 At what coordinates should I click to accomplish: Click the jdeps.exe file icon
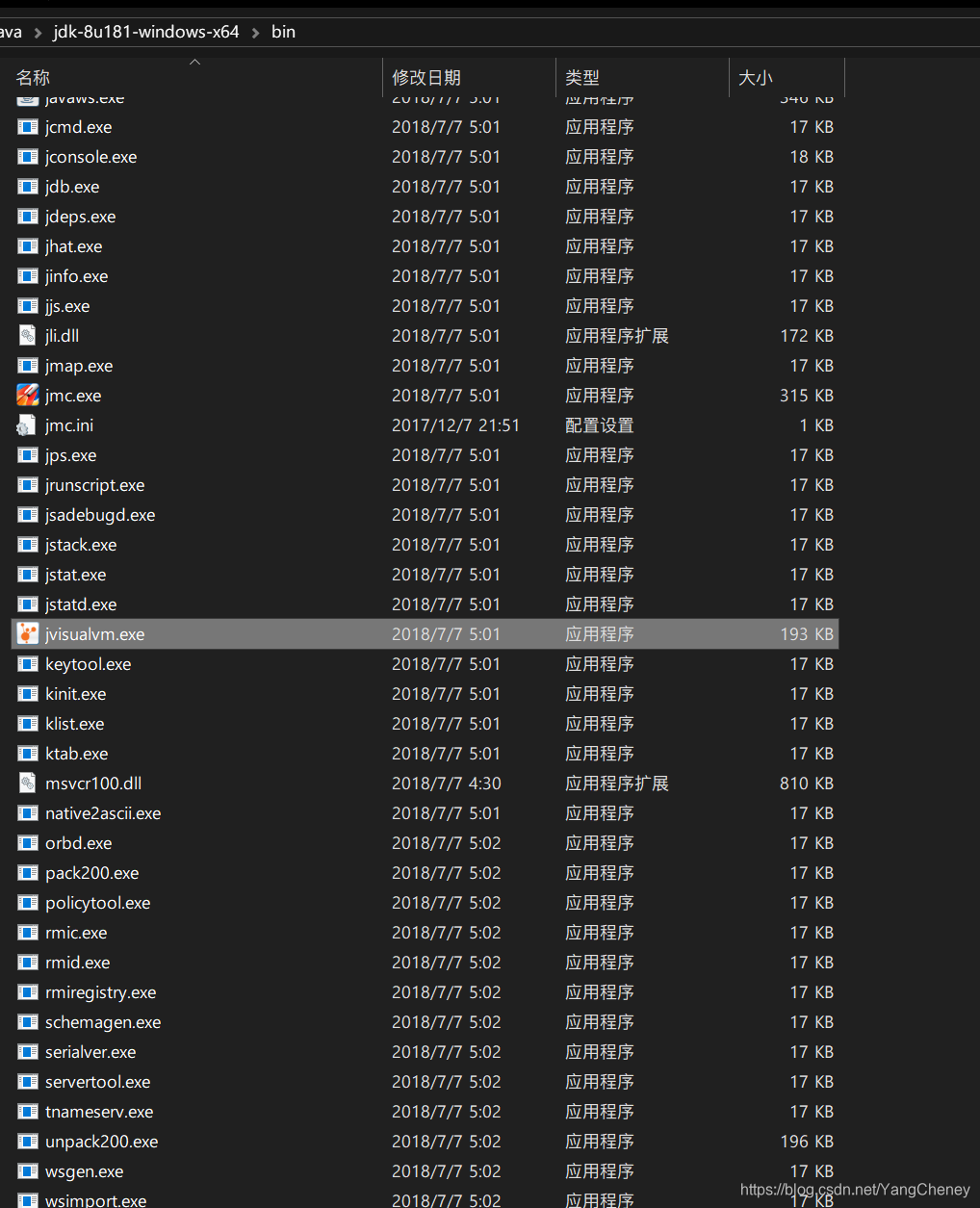click(x=28, y=216)
